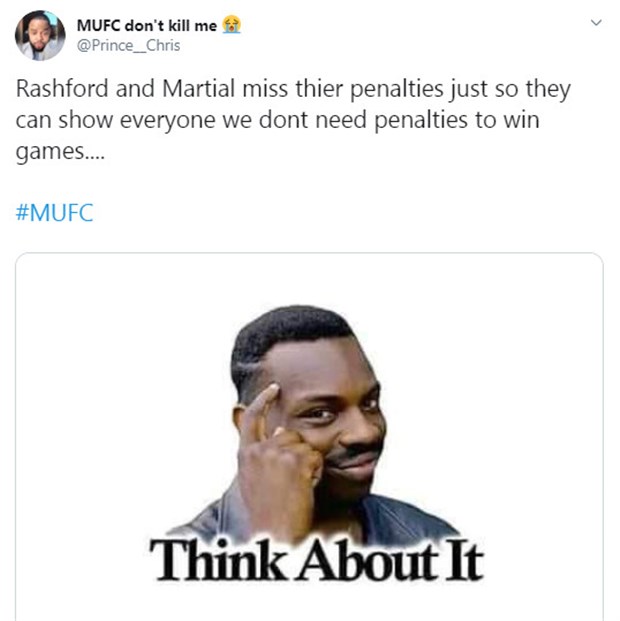Click the word "Think" in the meme caption
Screen dimensions: 620x621
[x=218, y=560]
